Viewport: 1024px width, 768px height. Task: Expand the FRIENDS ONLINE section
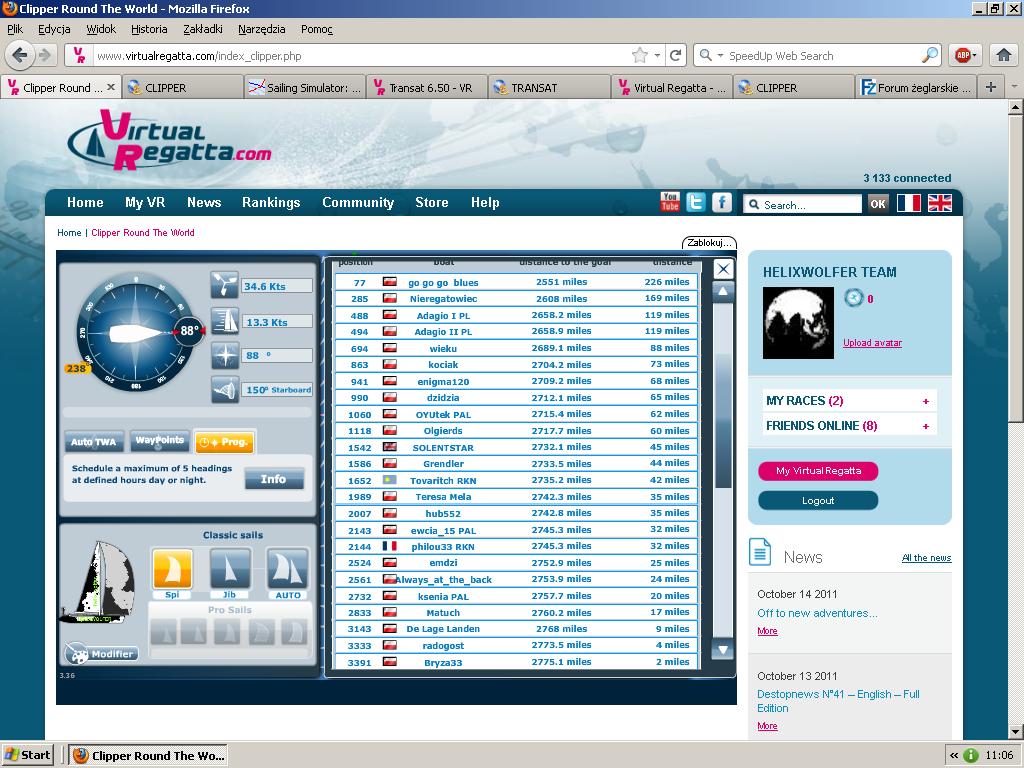click(925, 426)
